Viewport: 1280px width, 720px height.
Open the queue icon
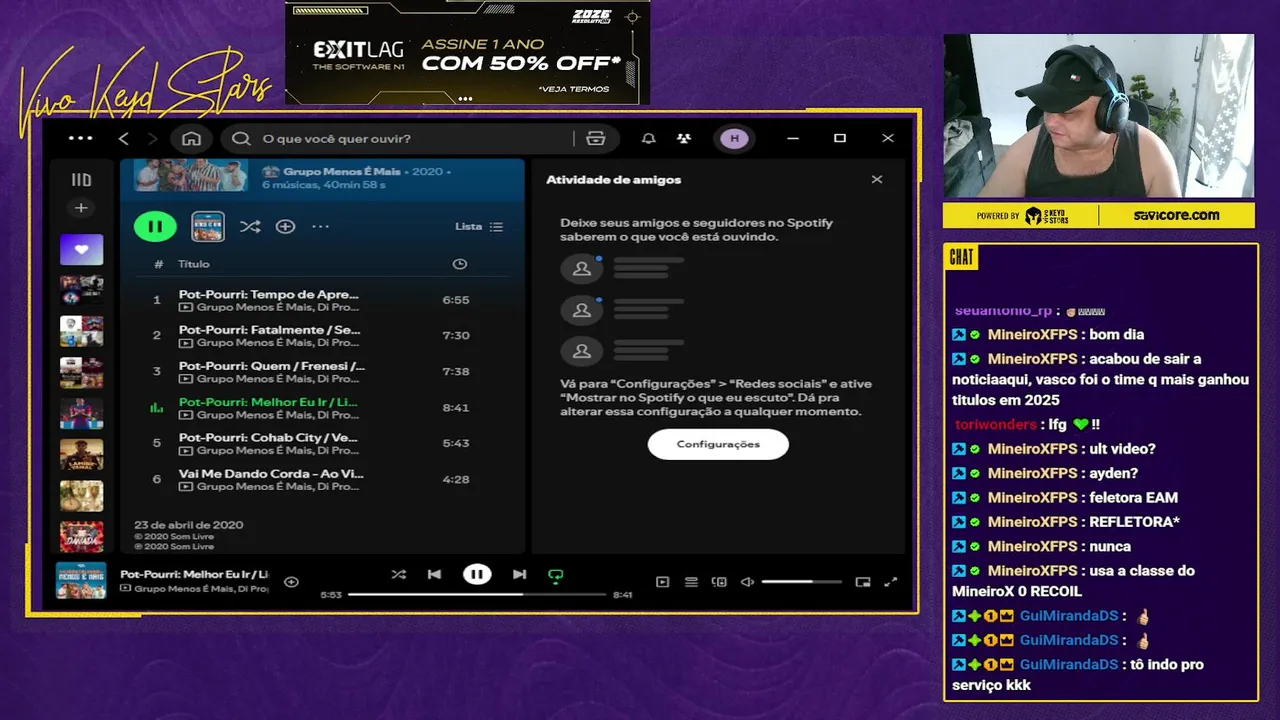coord(691,582)
